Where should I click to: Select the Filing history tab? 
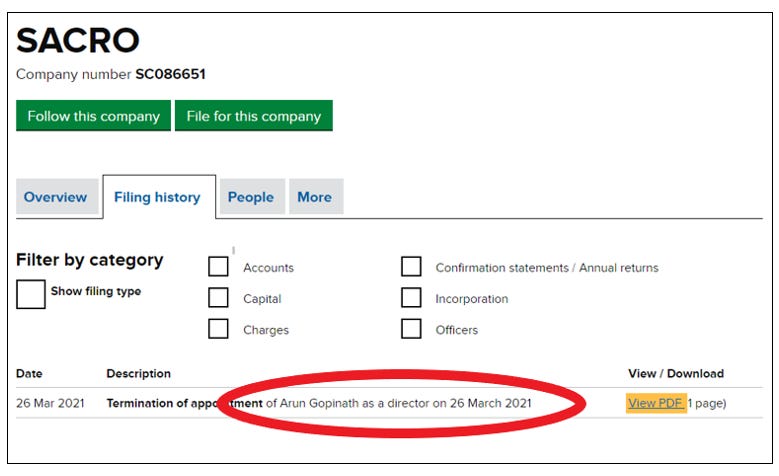pos(159,197)
